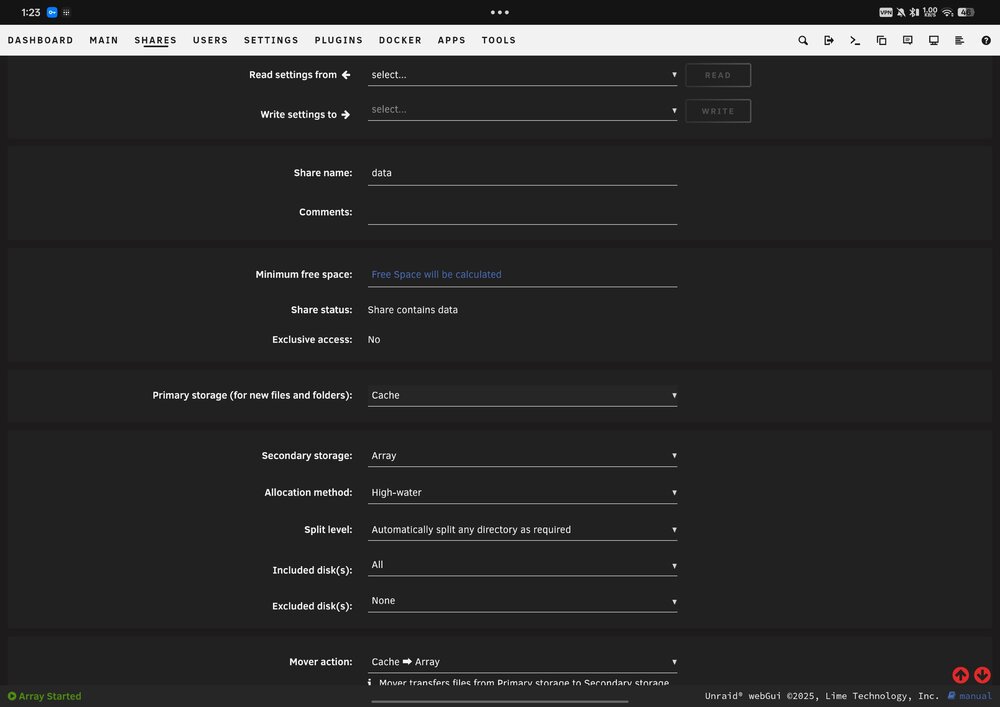Image resolution: width=1000 pixels, height=707 pixels.
Task: Click the Array Started status indicator
Action: coord(45,696)
